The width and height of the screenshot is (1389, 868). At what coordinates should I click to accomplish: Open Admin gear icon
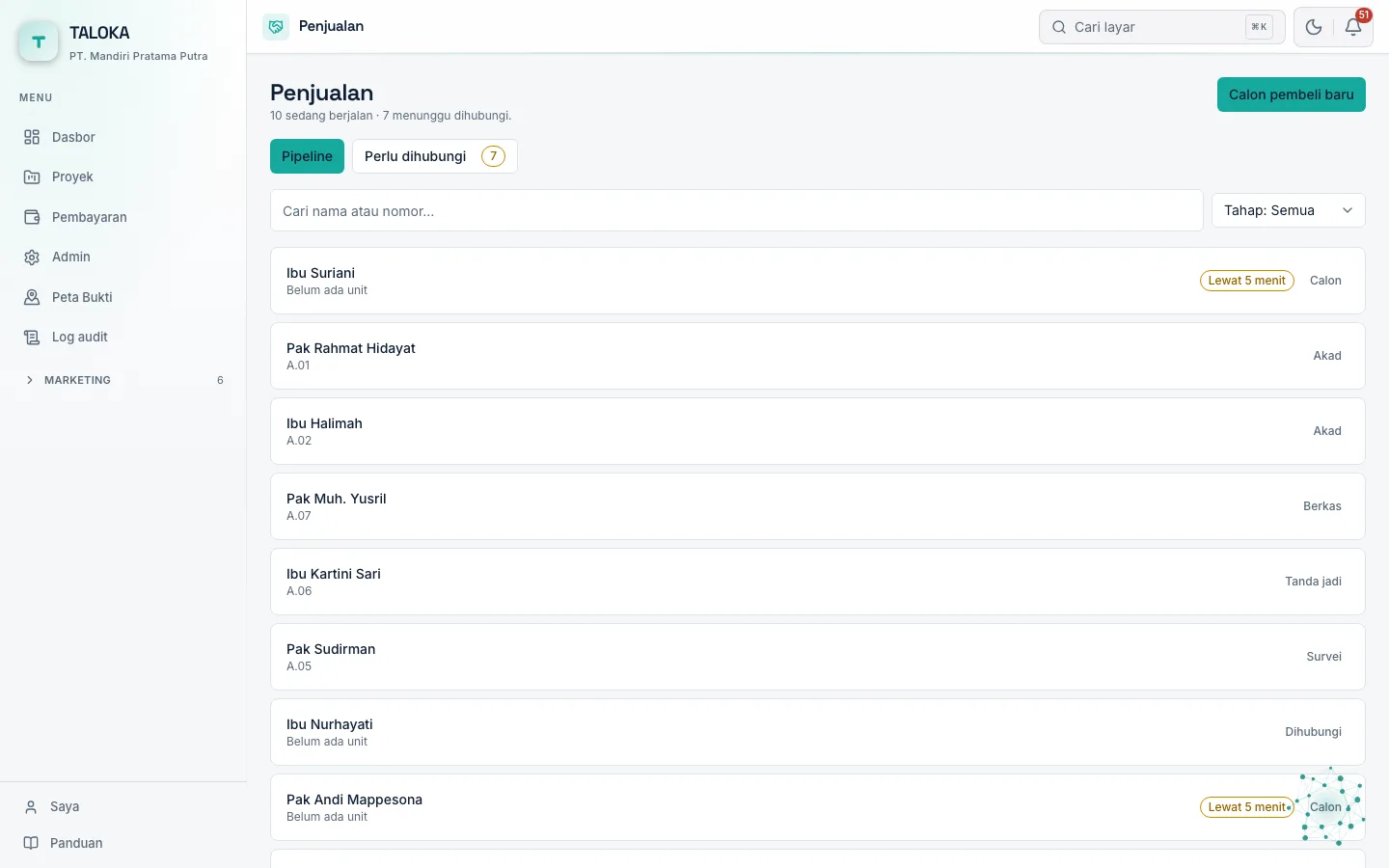[32, 258]
